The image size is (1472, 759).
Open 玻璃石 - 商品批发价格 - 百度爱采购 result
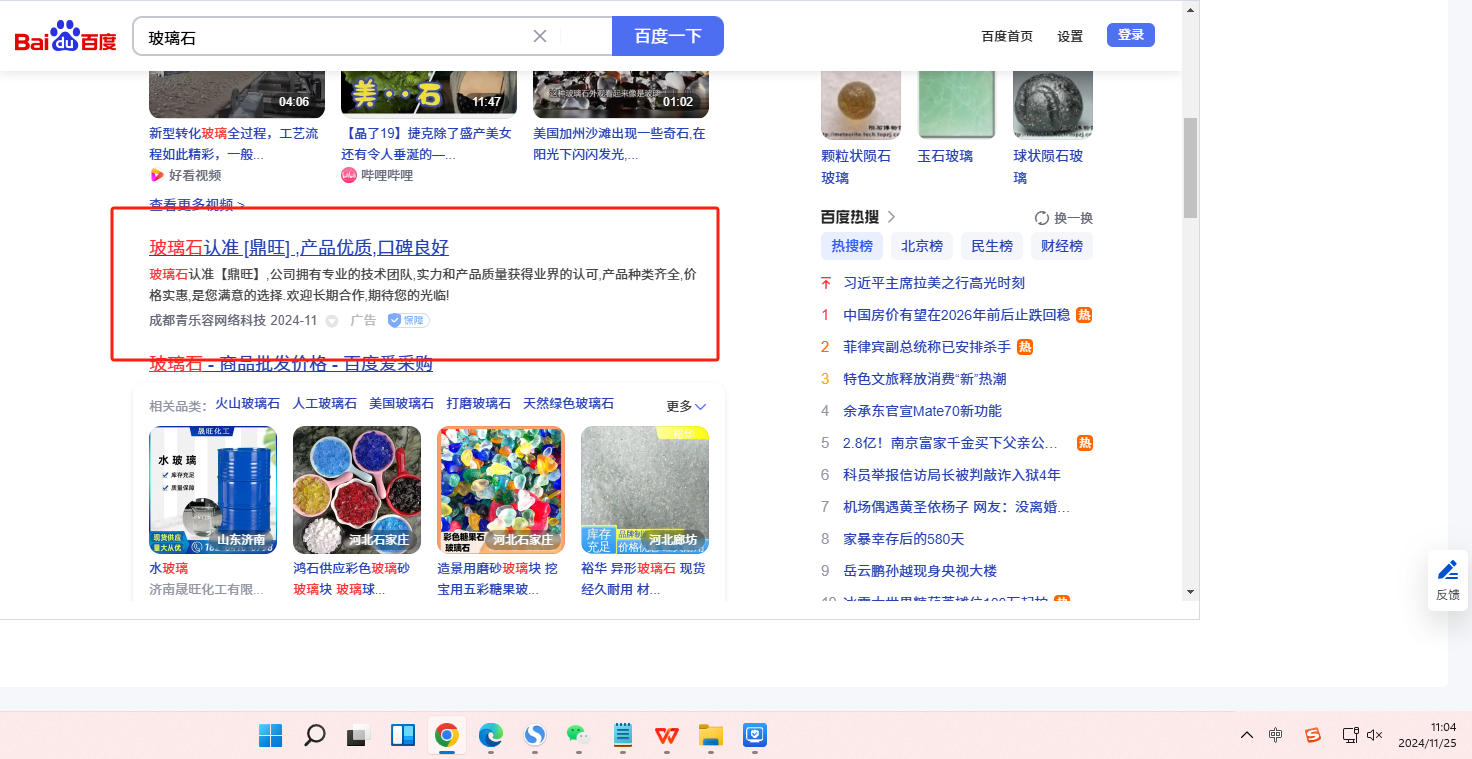pos(291,363)
